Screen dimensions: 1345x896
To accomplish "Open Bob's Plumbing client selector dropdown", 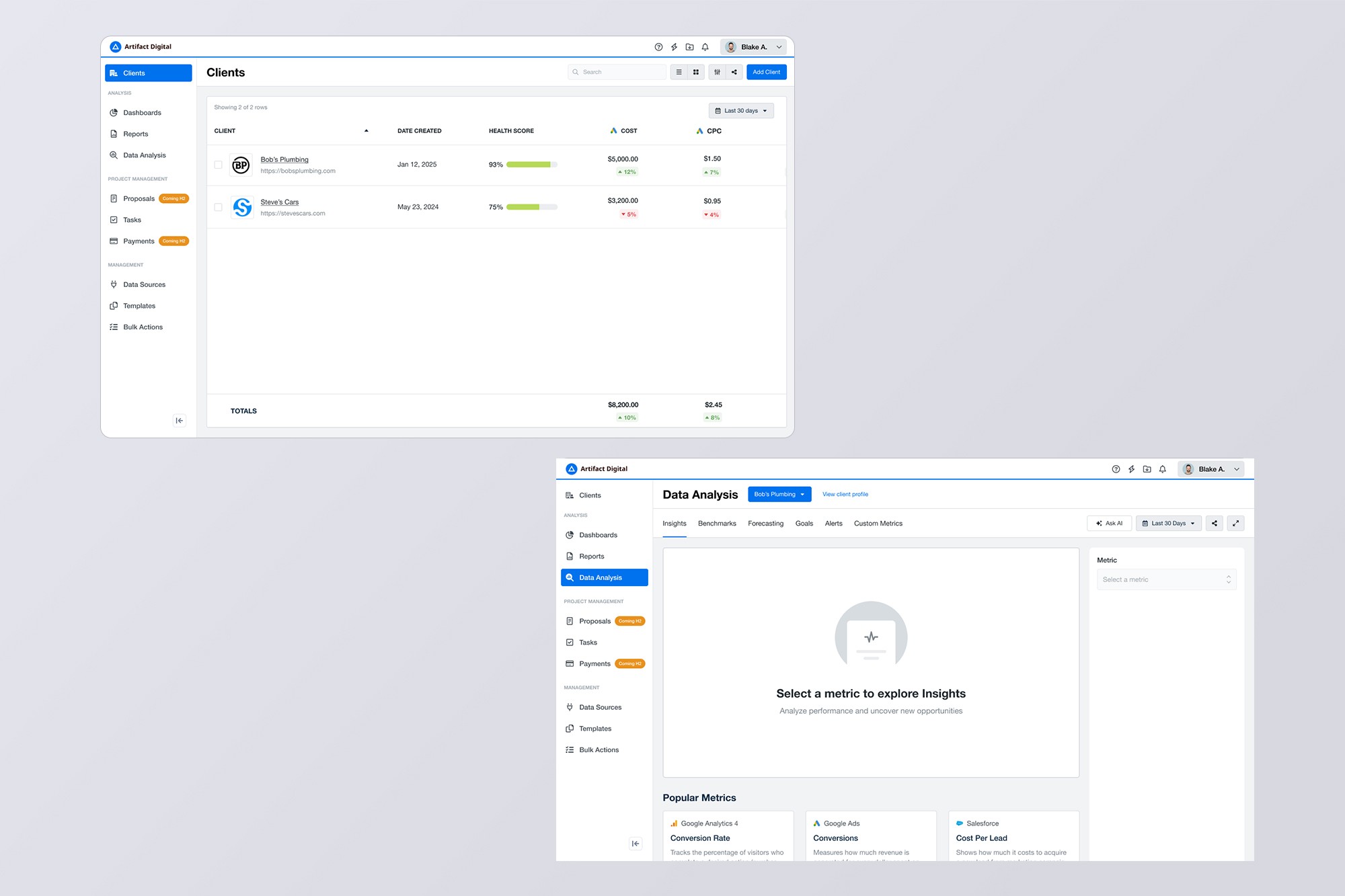I will 779,494.
